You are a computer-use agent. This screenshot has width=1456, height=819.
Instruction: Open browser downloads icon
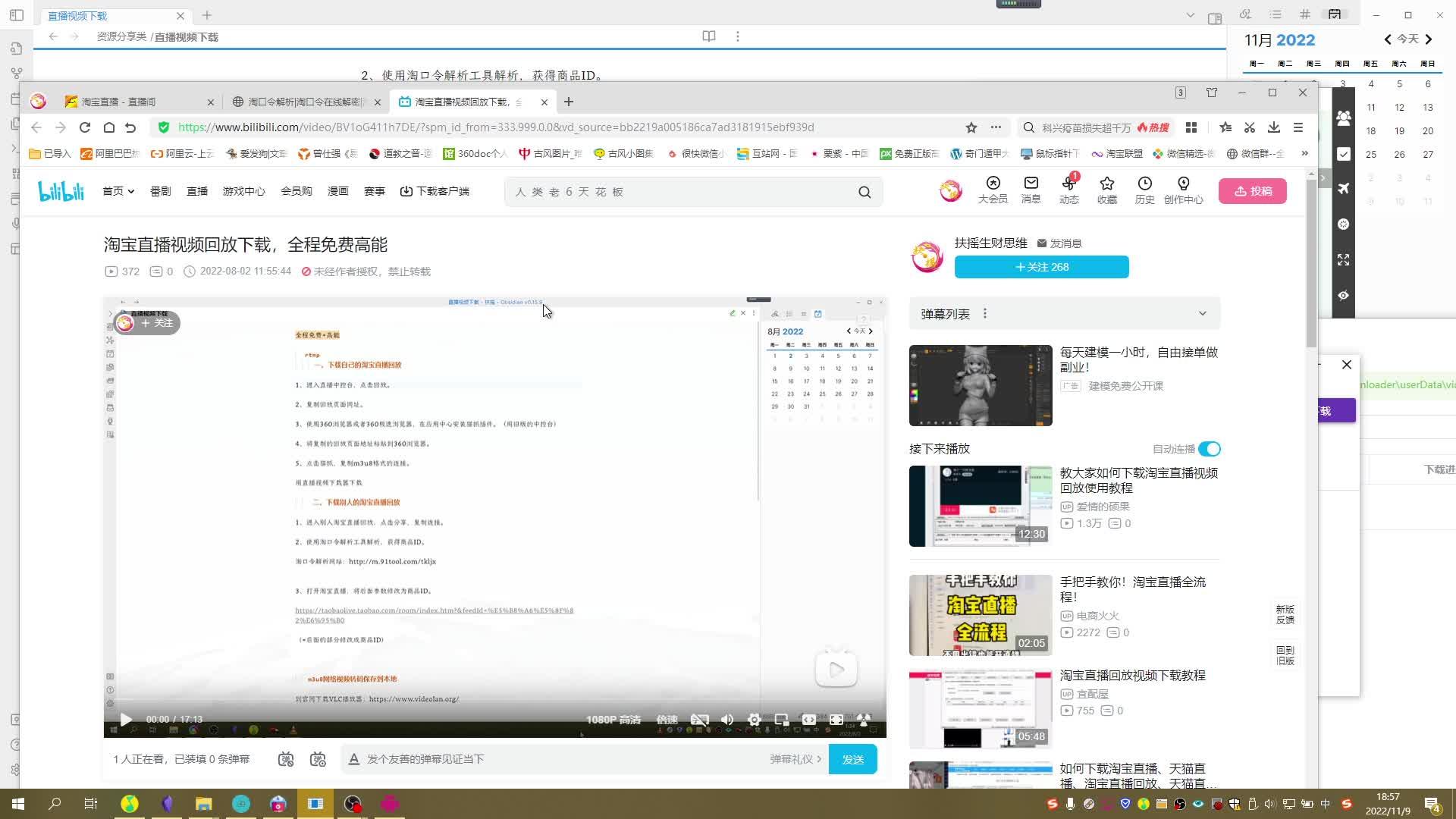pyautogui.click(x=1274, y=127)
